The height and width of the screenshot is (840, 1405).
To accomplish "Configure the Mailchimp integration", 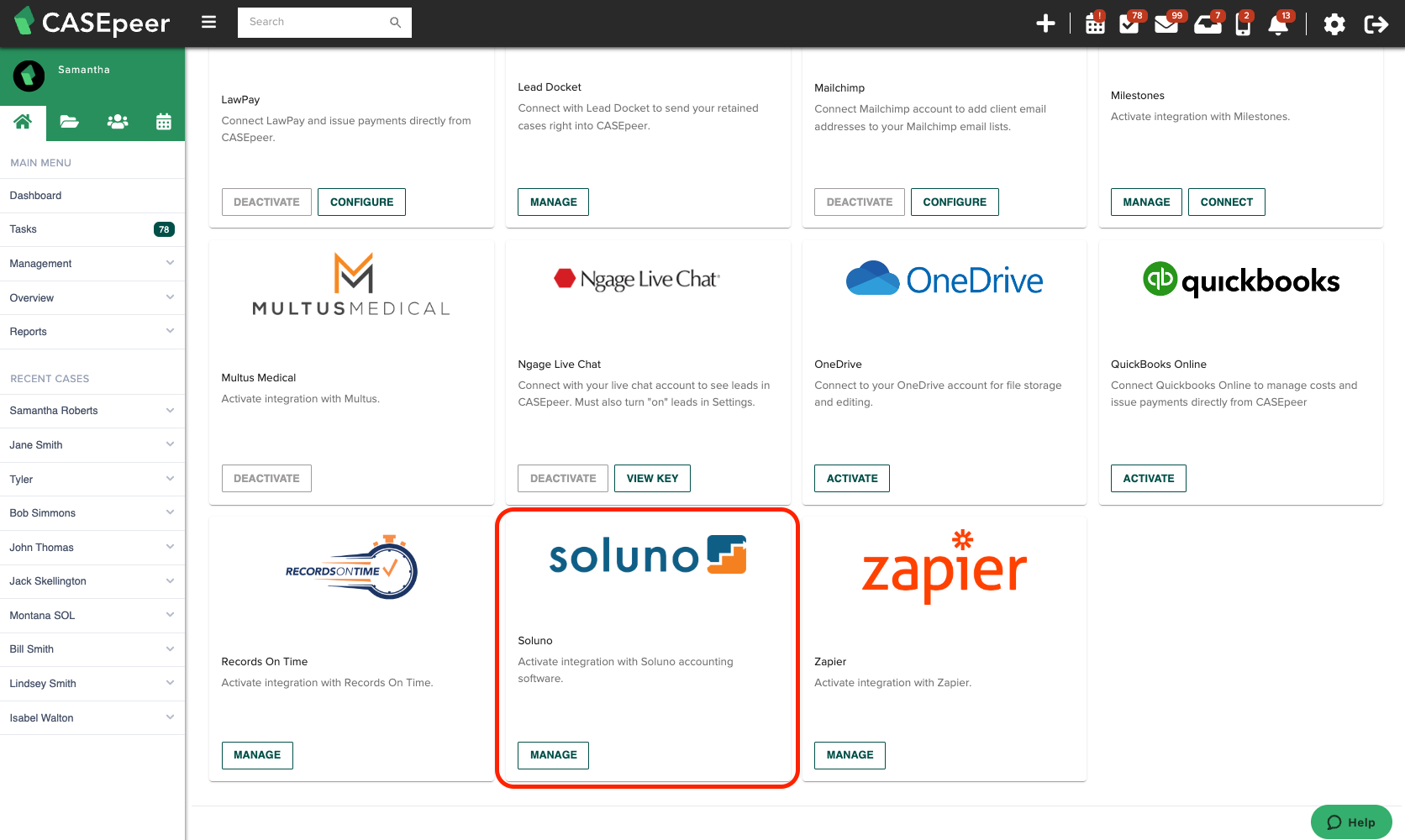I will [x=955, y=202].
